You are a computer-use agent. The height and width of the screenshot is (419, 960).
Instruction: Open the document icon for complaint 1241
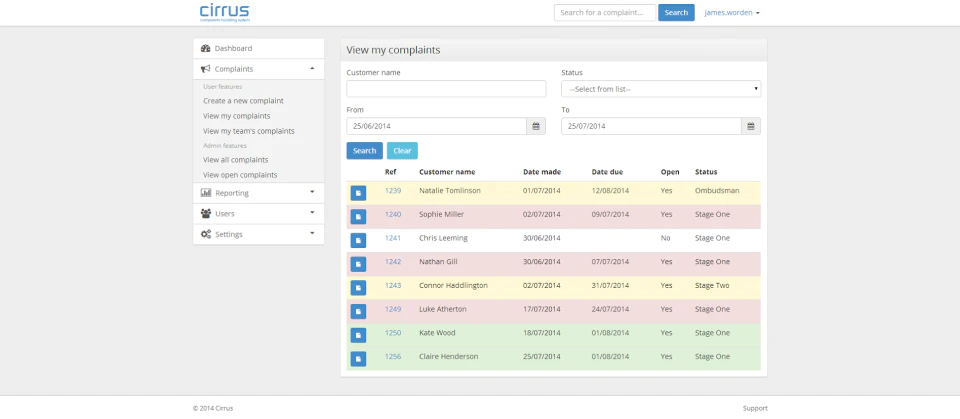pos(358,240)
